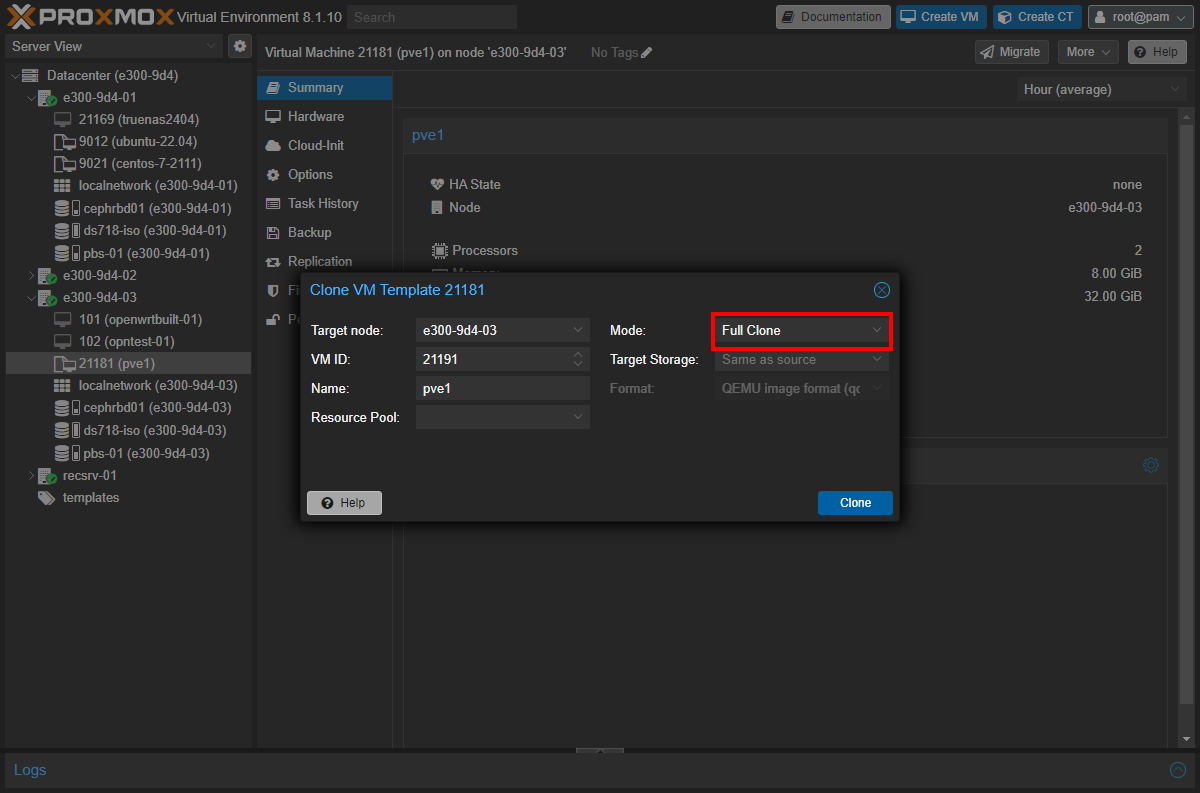The height and width of the screenshot is (793, 1200).
Task: Click the Datacenter server icon
Action: [x=30, y=75]
